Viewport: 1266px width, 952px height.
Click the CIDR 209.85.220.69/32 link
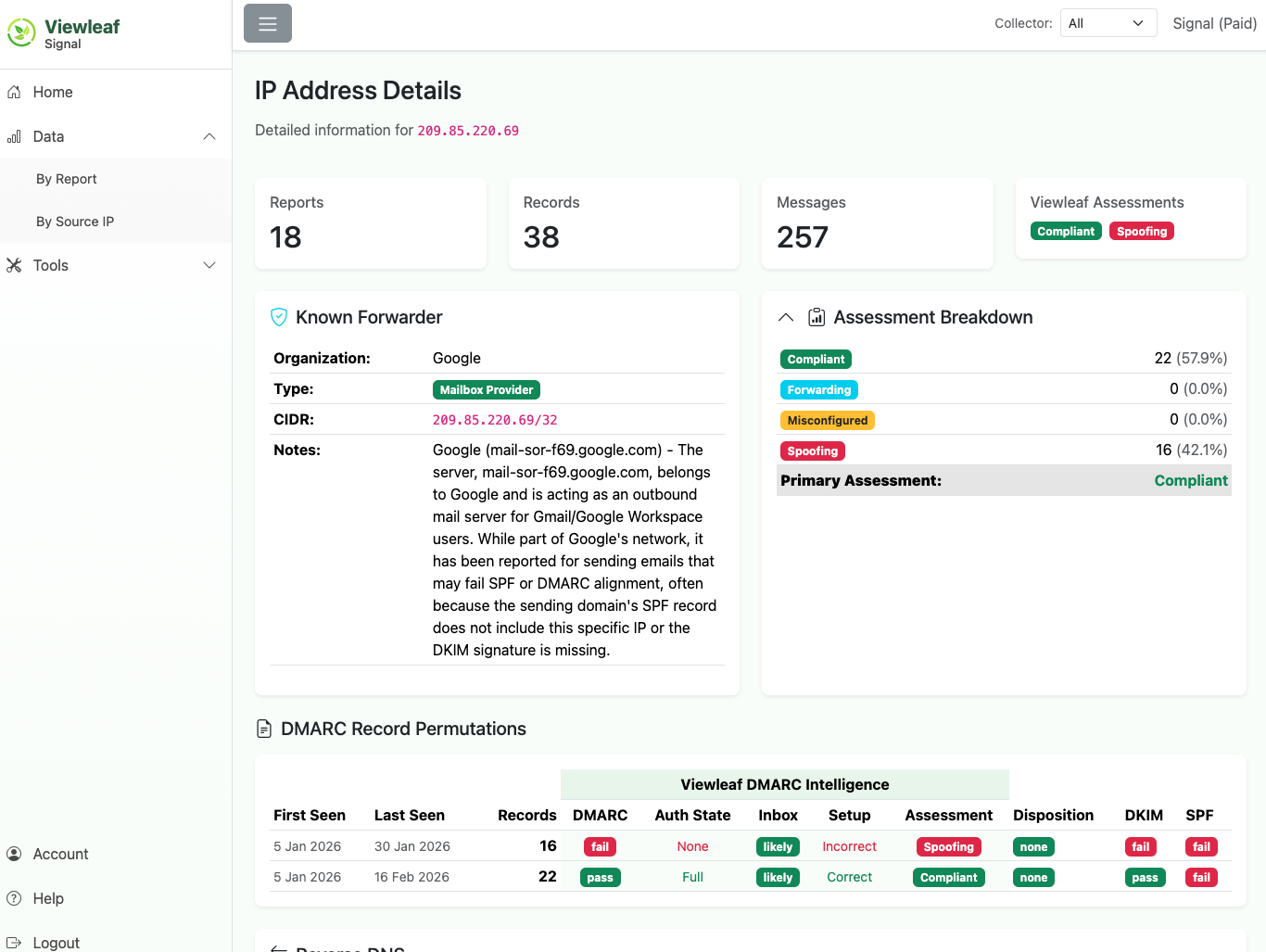(495, 419)
